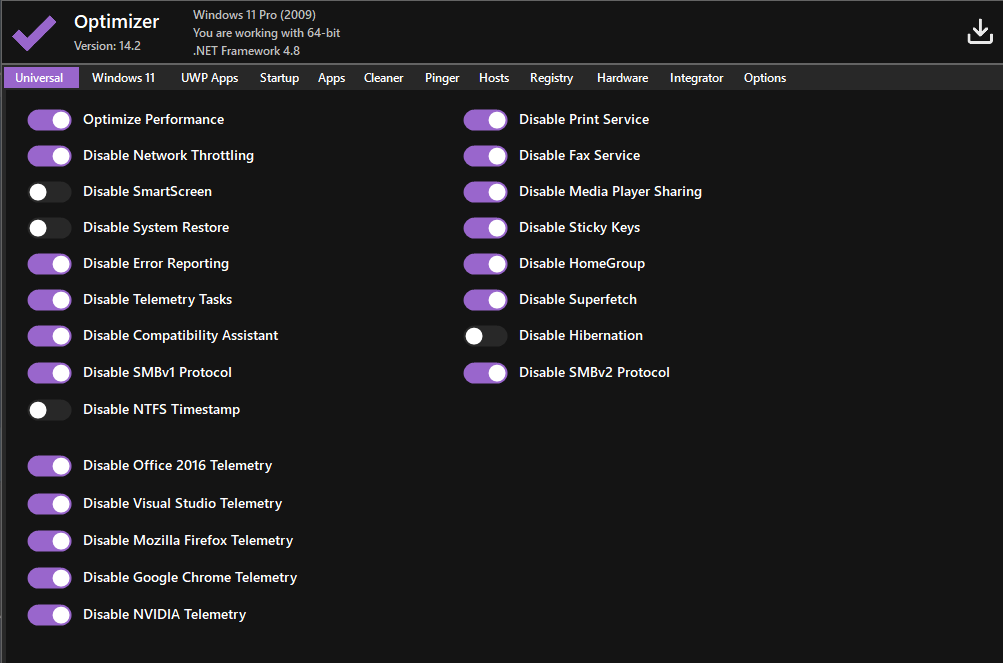
Task: Click the Disable Hibernation label
Action: tap(581, 335)
